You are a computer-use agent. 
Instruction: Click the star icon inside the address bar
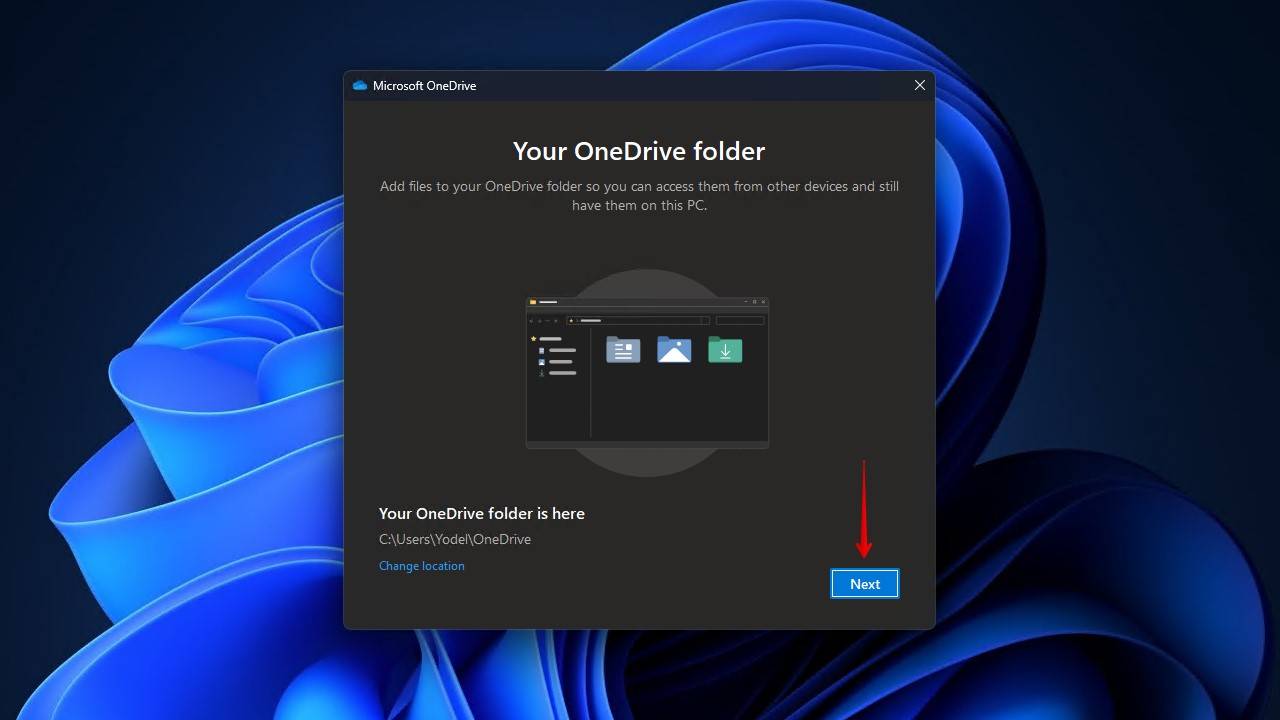click(x=571, y=321)
